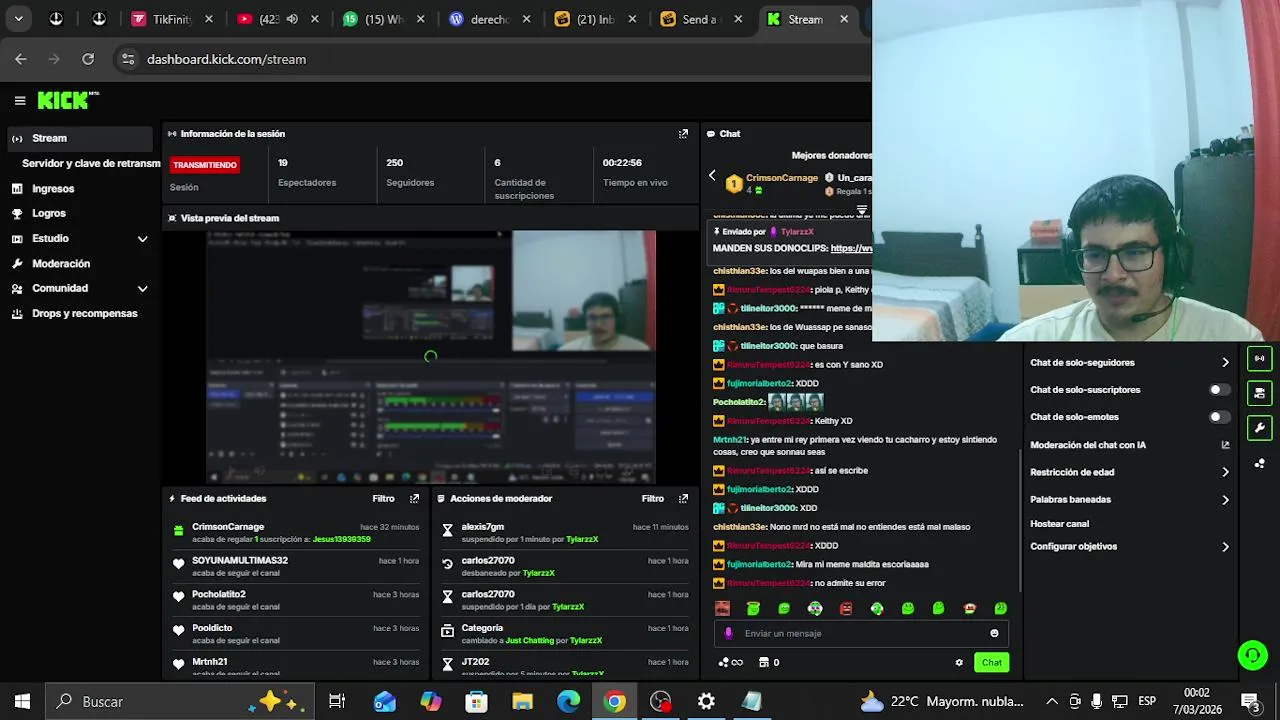Click the Windows taskbar search box
Viewport: 1280px width, 720px height.
pyautogui.click(x=178, y=702)
